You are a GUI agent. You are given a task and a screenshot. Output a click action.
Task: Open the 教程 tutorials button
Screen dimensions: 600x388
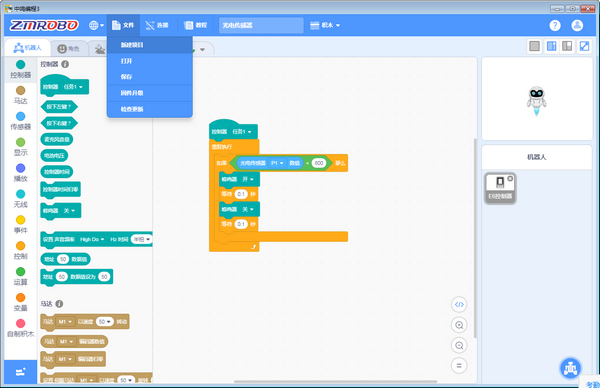point(196,25)
